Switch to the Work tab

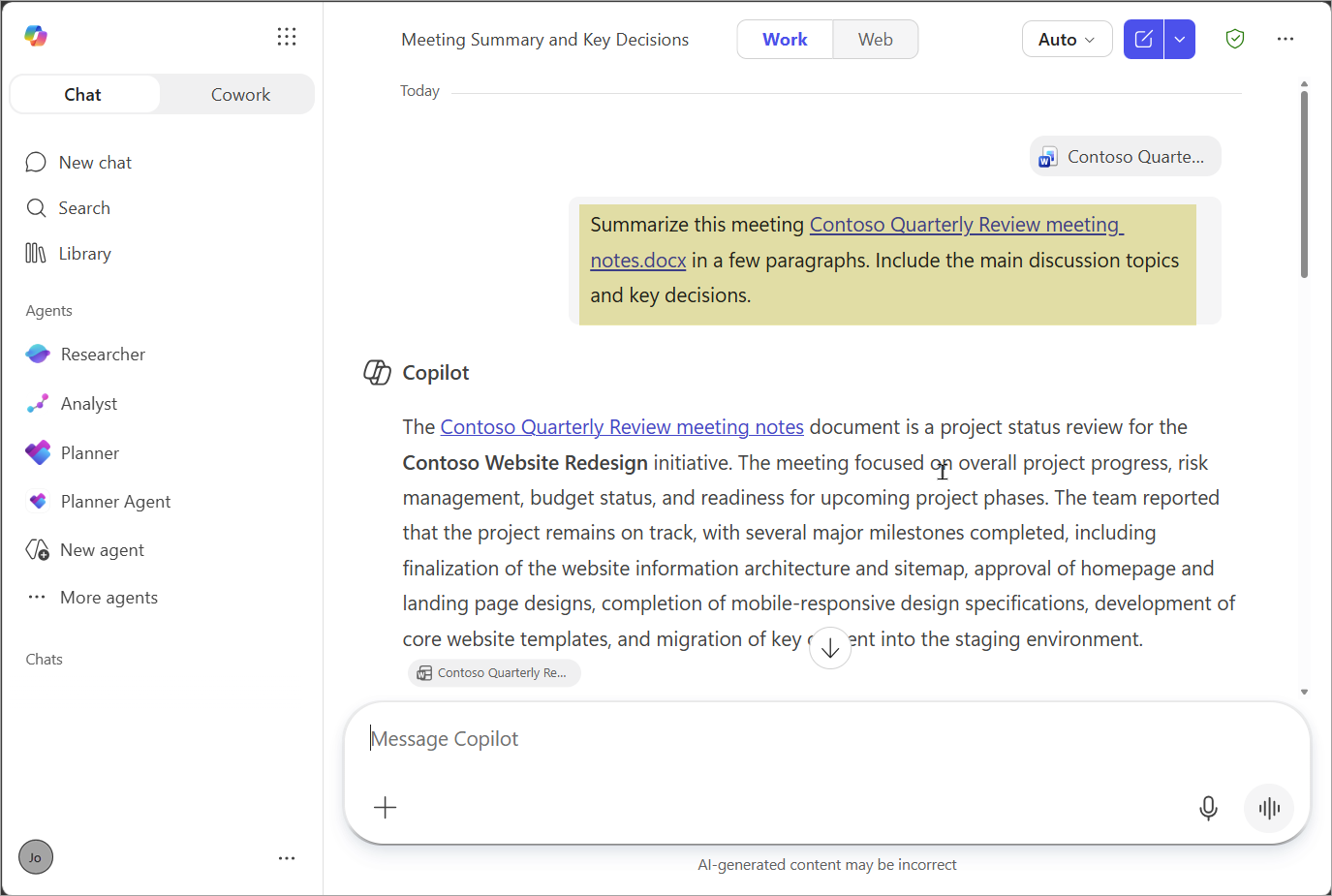point(785,40)
